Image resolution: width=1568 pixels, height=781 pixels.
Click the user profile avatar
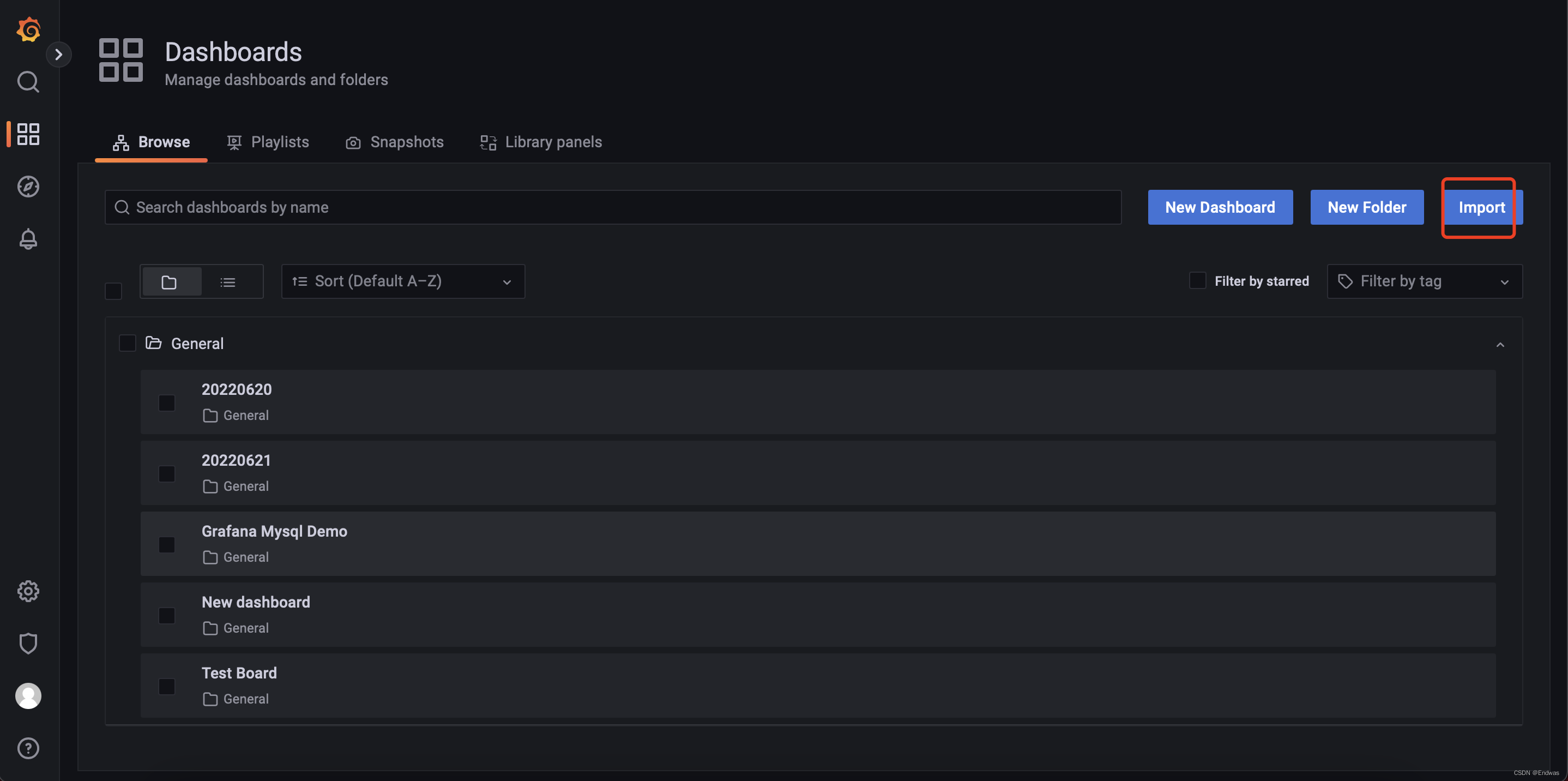point(28,695)
